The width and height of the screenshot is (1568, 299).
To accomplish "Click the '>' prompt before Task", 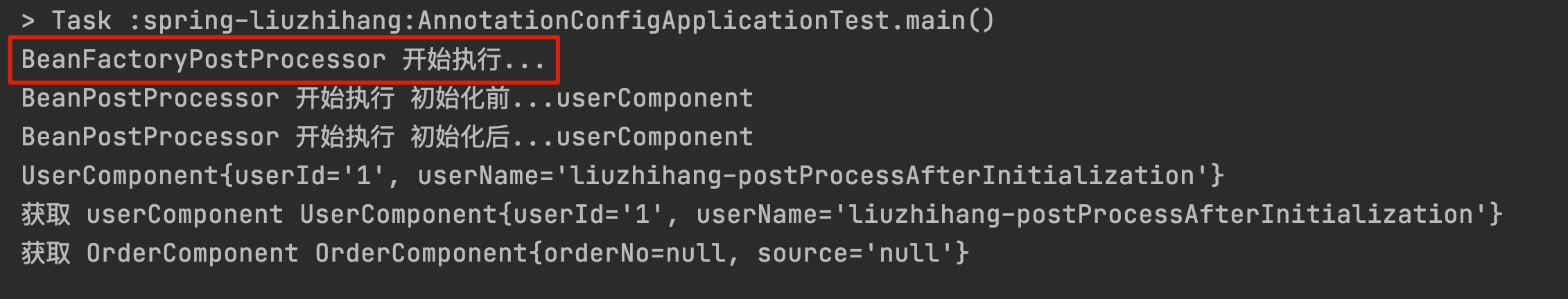I will tap(28, 21).
